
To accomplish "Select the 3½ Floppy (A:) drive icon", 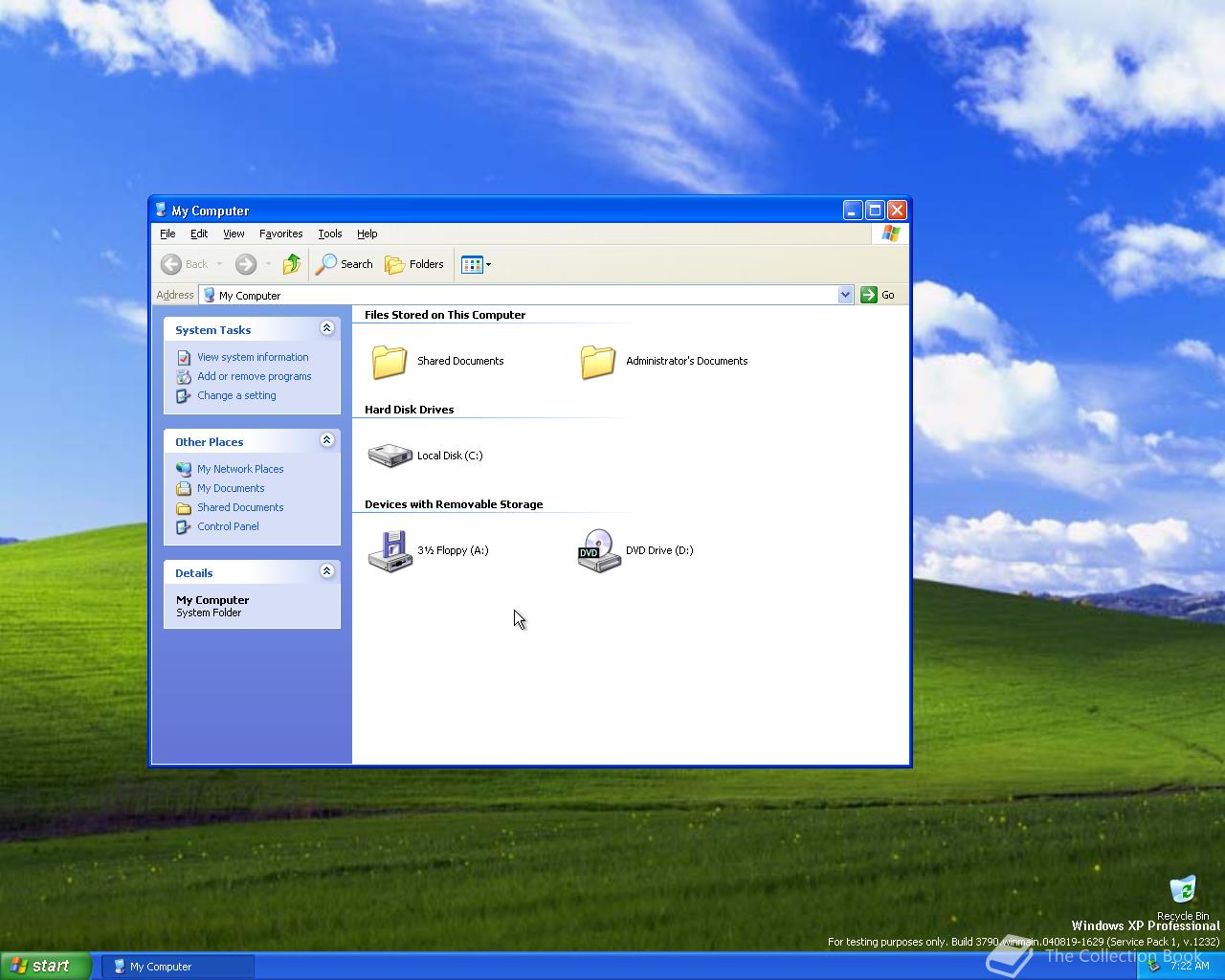I will tap(390, 551).
